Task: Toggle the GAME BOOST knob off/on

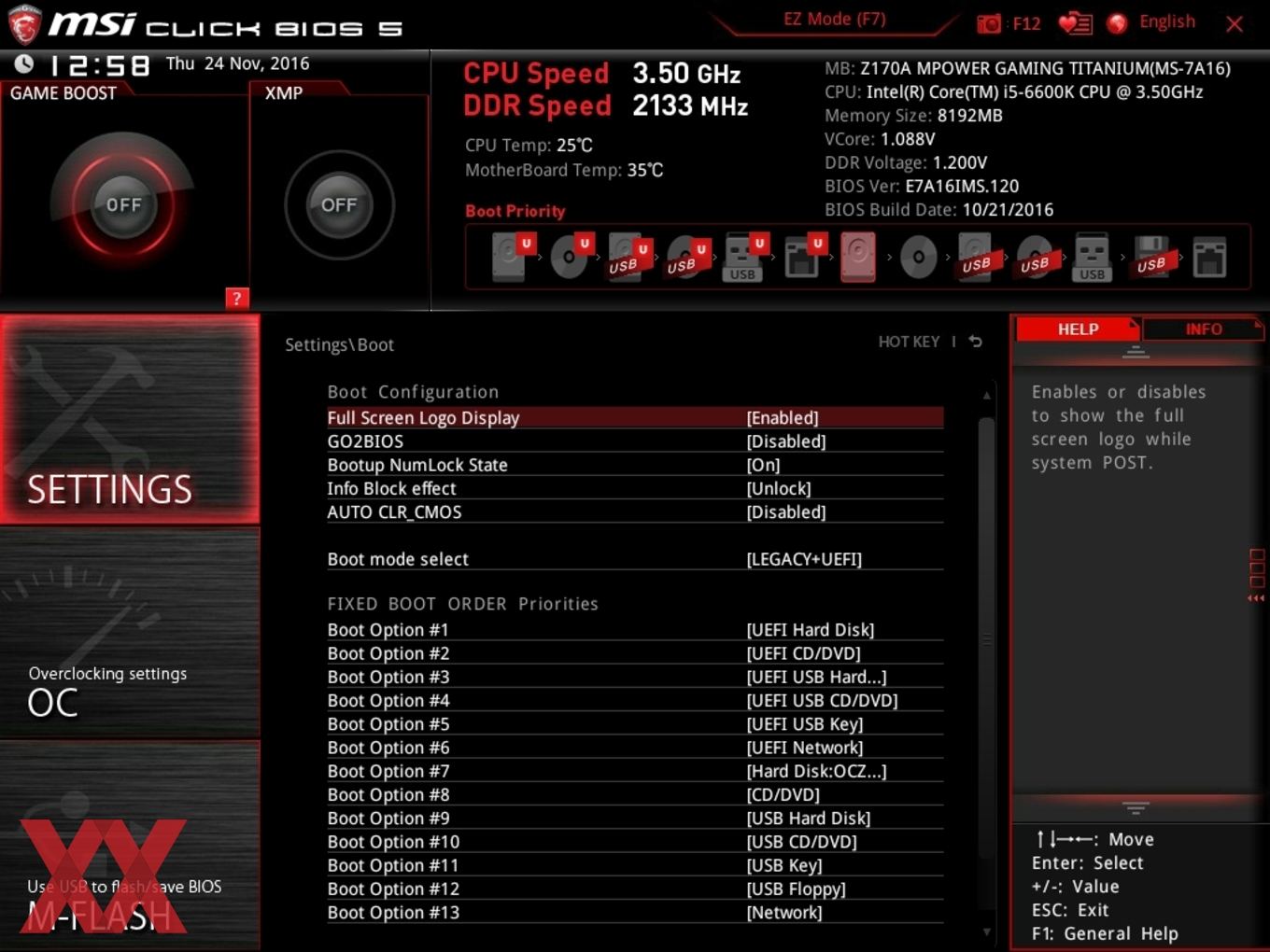Action: coord(123,204)
